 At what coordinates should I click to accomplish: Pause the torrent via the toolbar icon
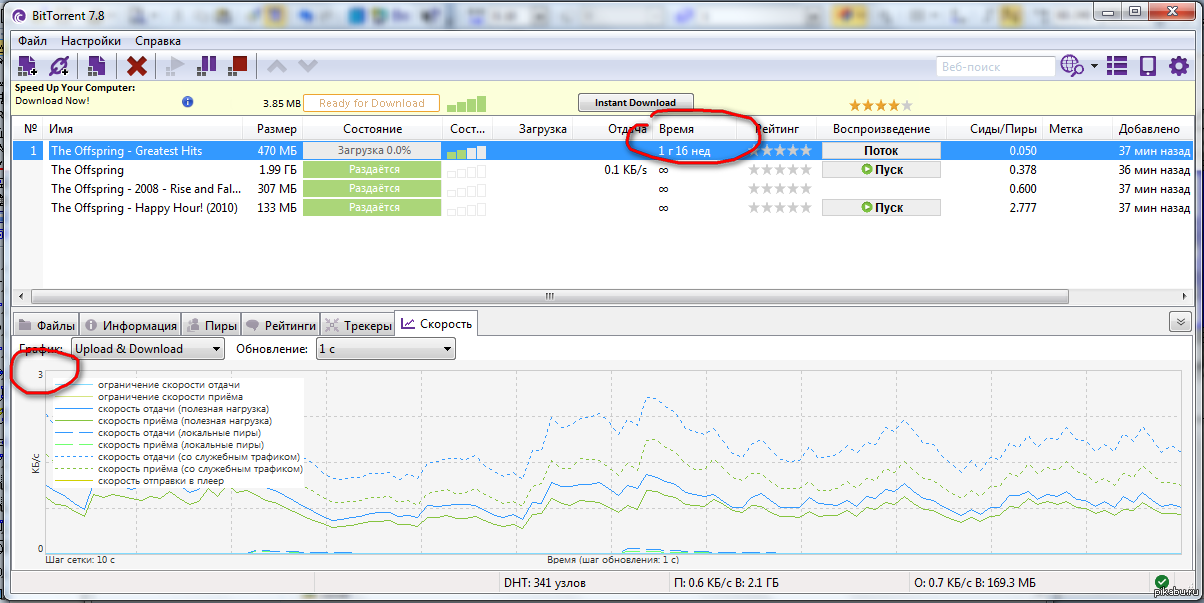pos(207,66)
